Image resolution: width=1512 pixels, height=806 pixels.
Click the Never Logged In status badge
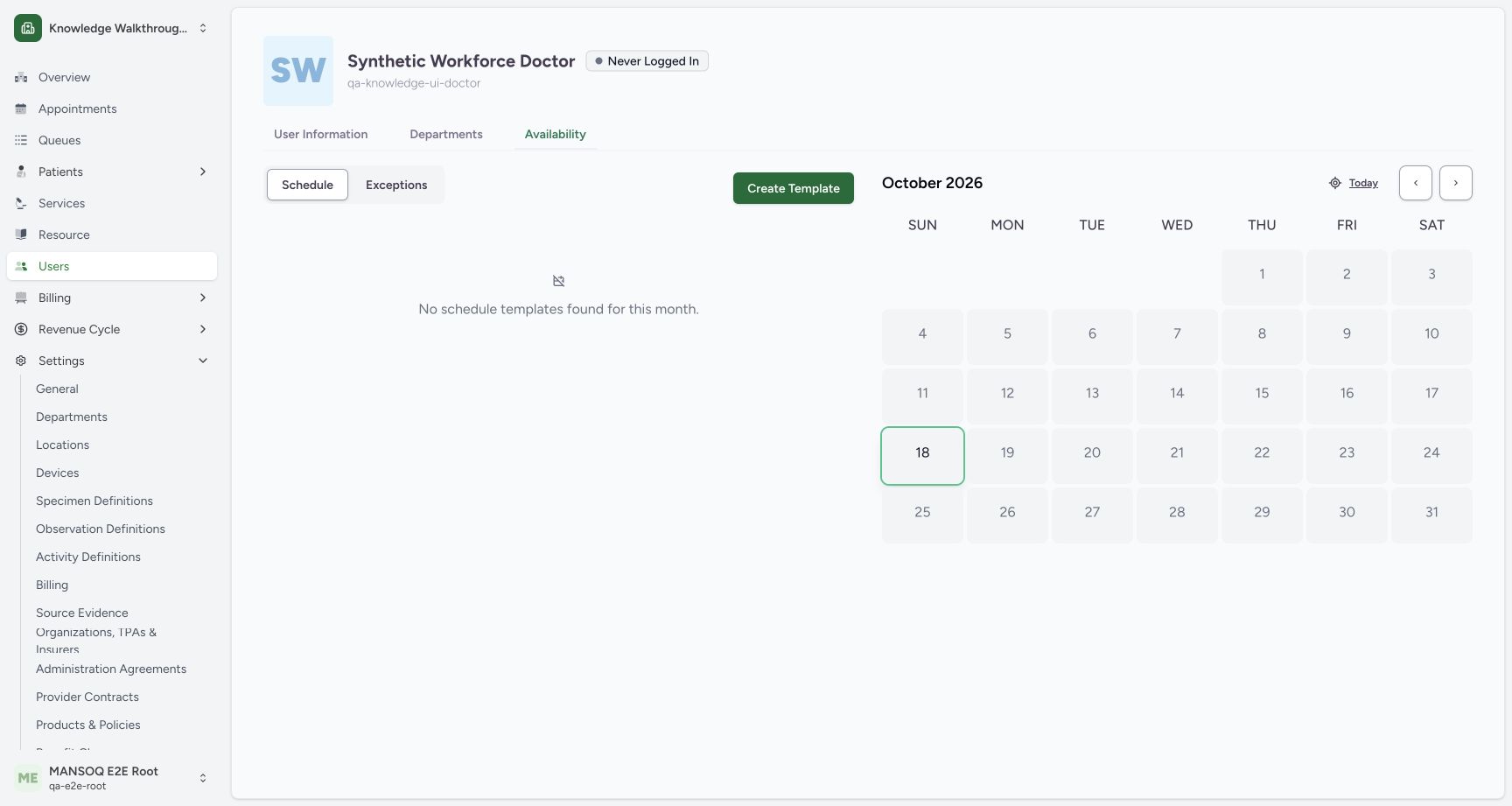click(x=647, y=61)
